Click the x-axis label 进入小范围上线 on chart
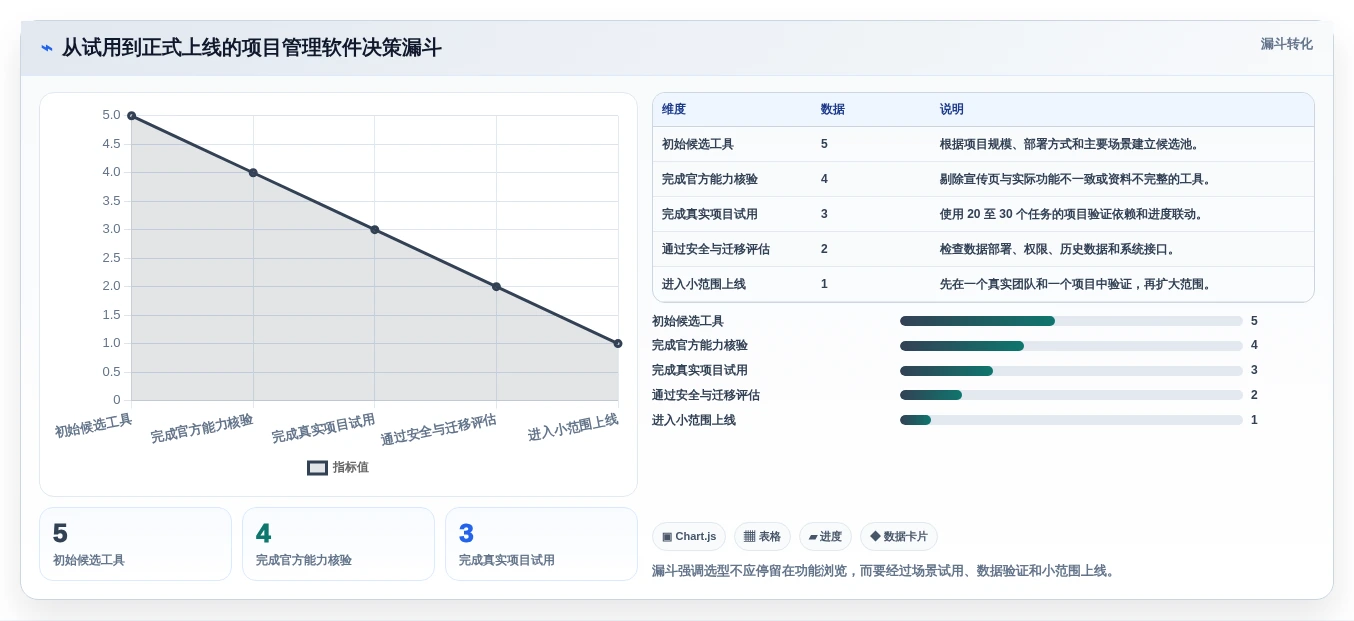This screenshot has width=1354, height=621. pos(573,427)
